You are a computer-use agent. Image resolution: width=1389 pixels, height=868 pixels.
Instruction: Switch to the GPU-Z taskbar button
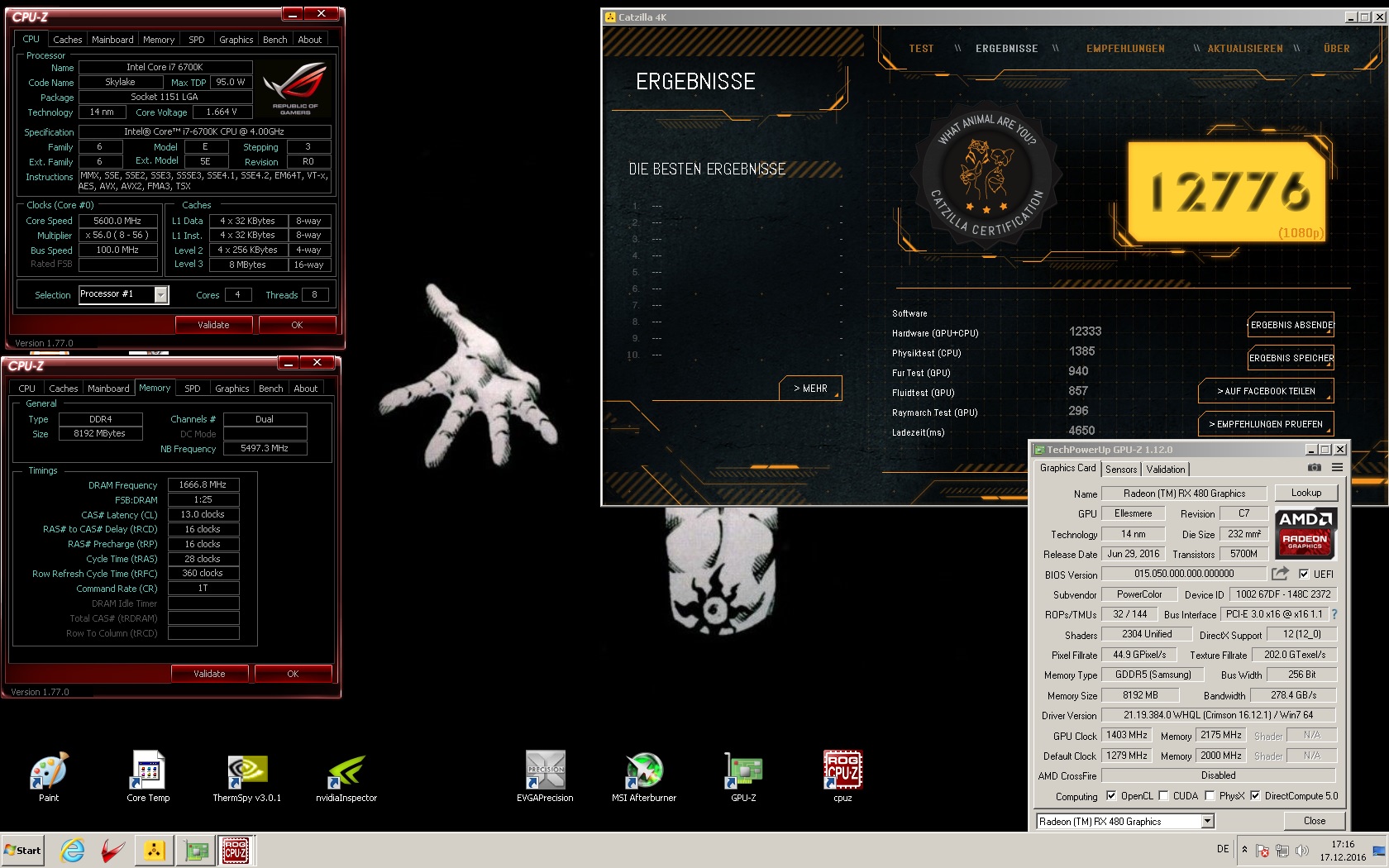tap(197, 850)
